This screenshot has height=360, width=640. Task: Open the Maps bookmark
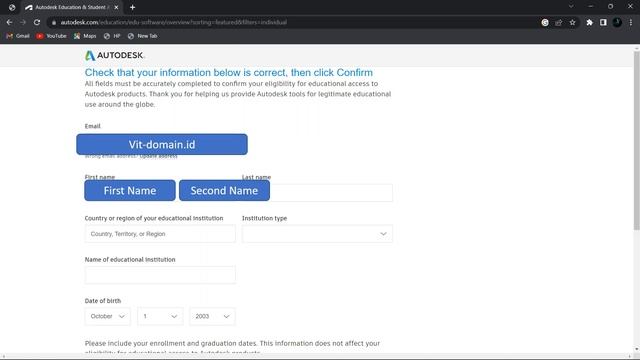point(85,36)
